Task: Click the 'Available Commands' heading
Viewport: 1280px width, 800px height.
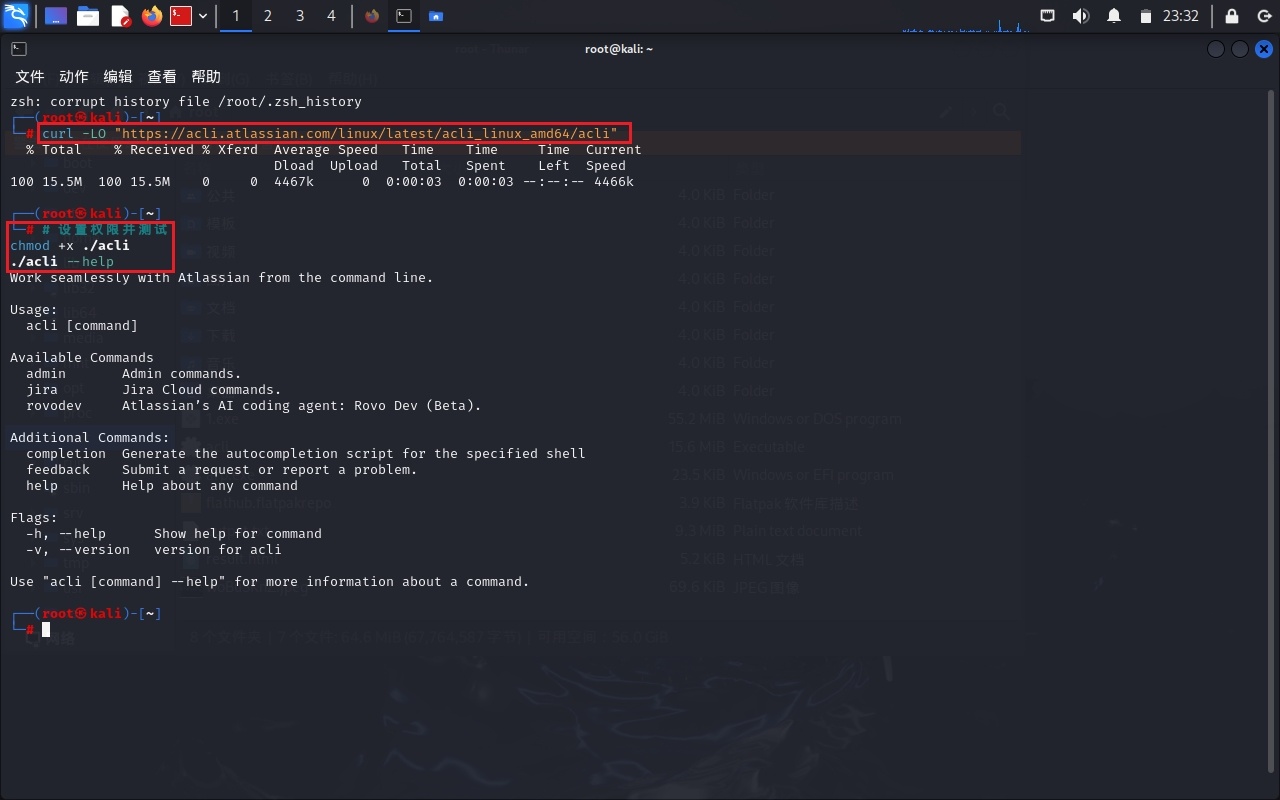Action: pos(82,358)
